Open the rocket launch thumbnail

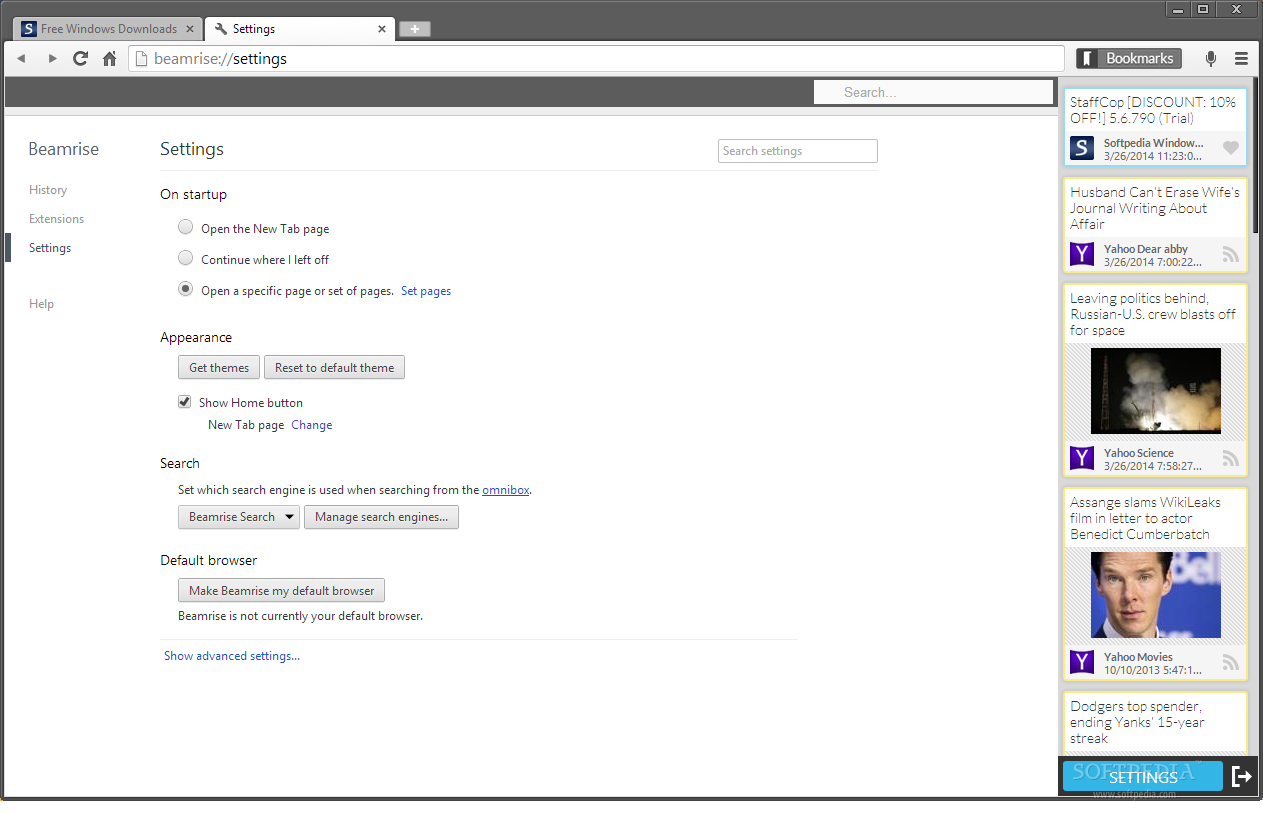(1156, 391)
